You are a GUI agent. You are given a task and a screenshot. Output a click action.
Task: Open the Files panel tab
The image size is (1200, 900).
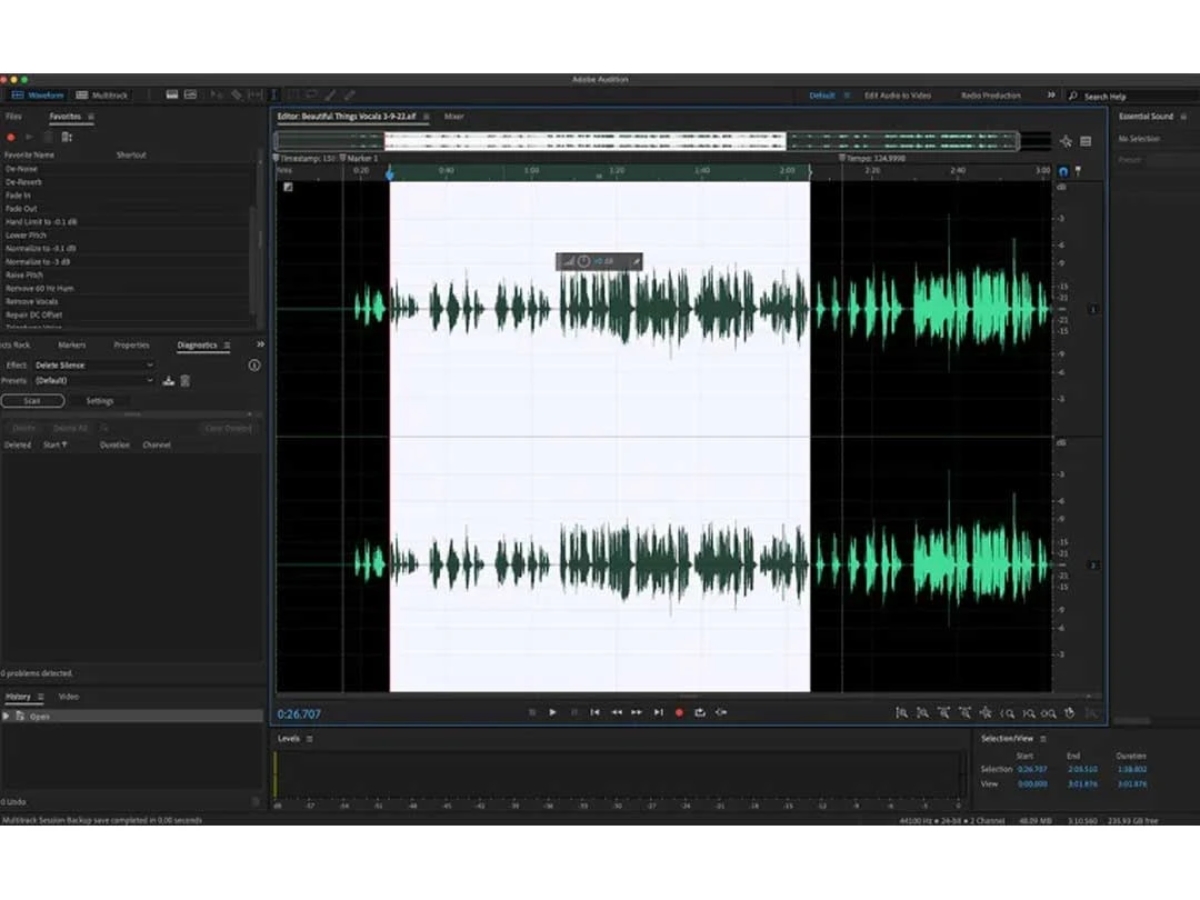[x=13, y=116]
